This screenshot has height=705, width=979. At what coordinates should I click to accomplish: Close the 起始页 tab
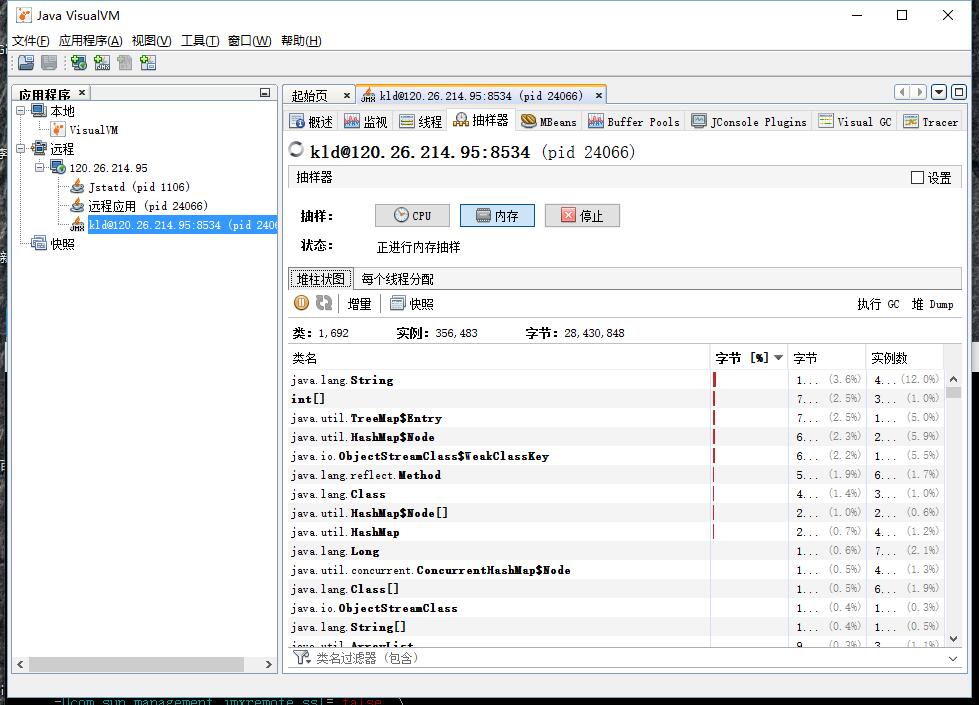(x=347, y=96)
